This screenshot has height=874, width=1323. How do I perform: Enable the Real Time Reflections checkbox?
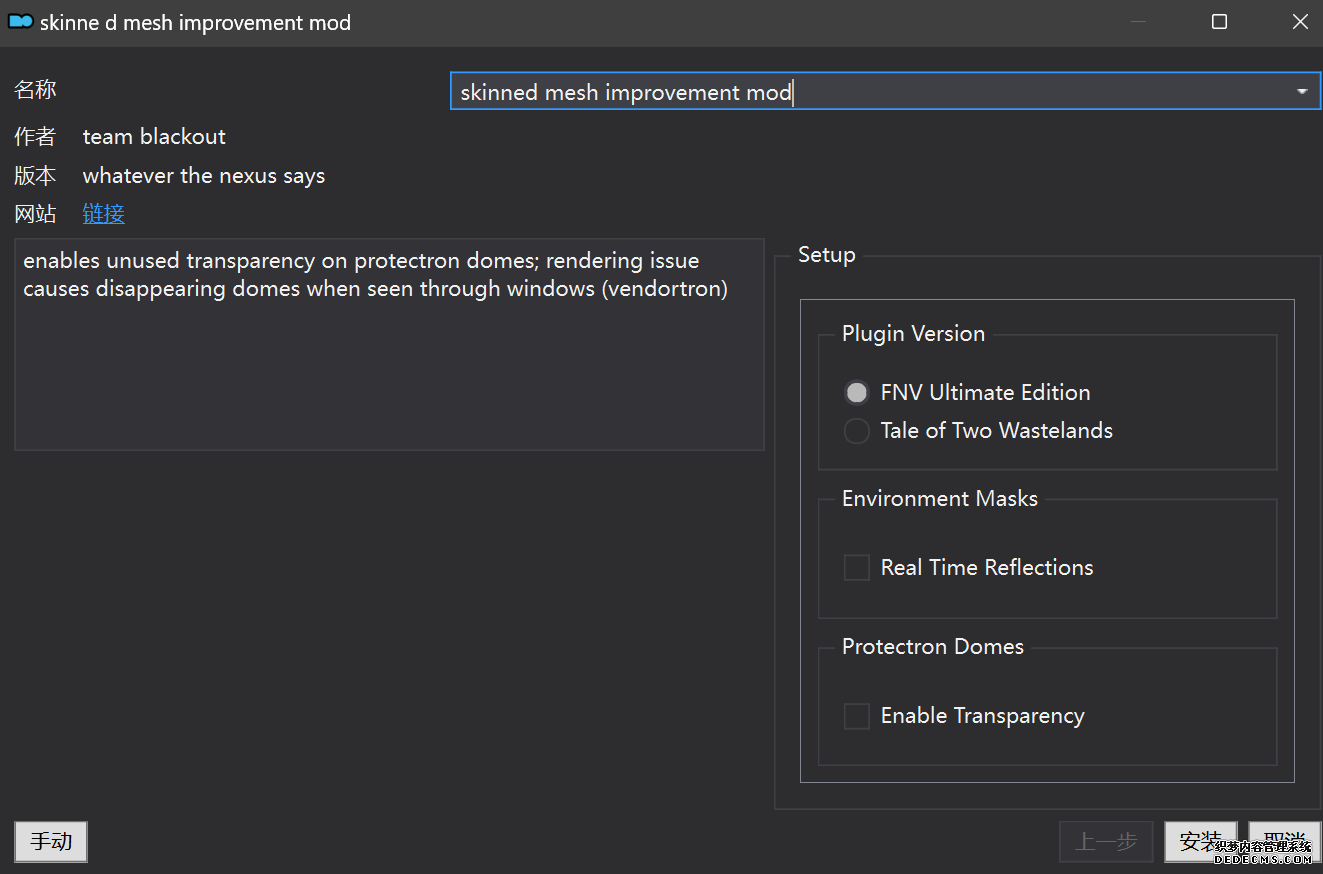(x=857, y=568)
